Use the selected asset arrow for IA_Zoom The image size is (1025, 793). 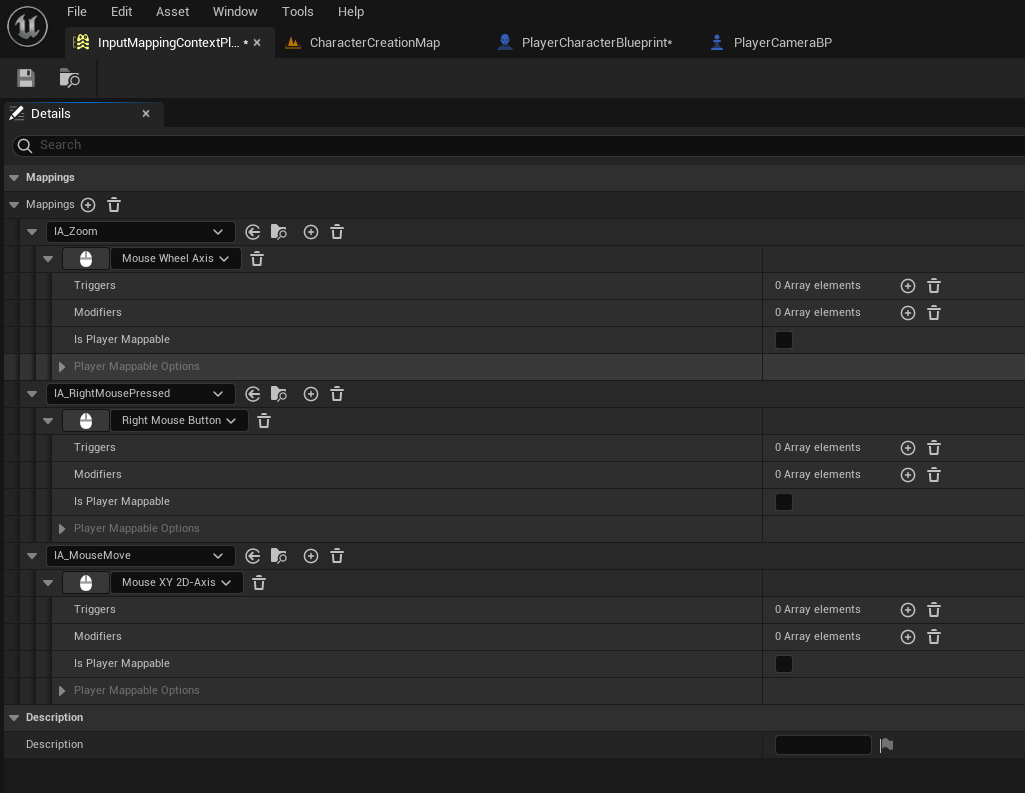tap(253, 231)
